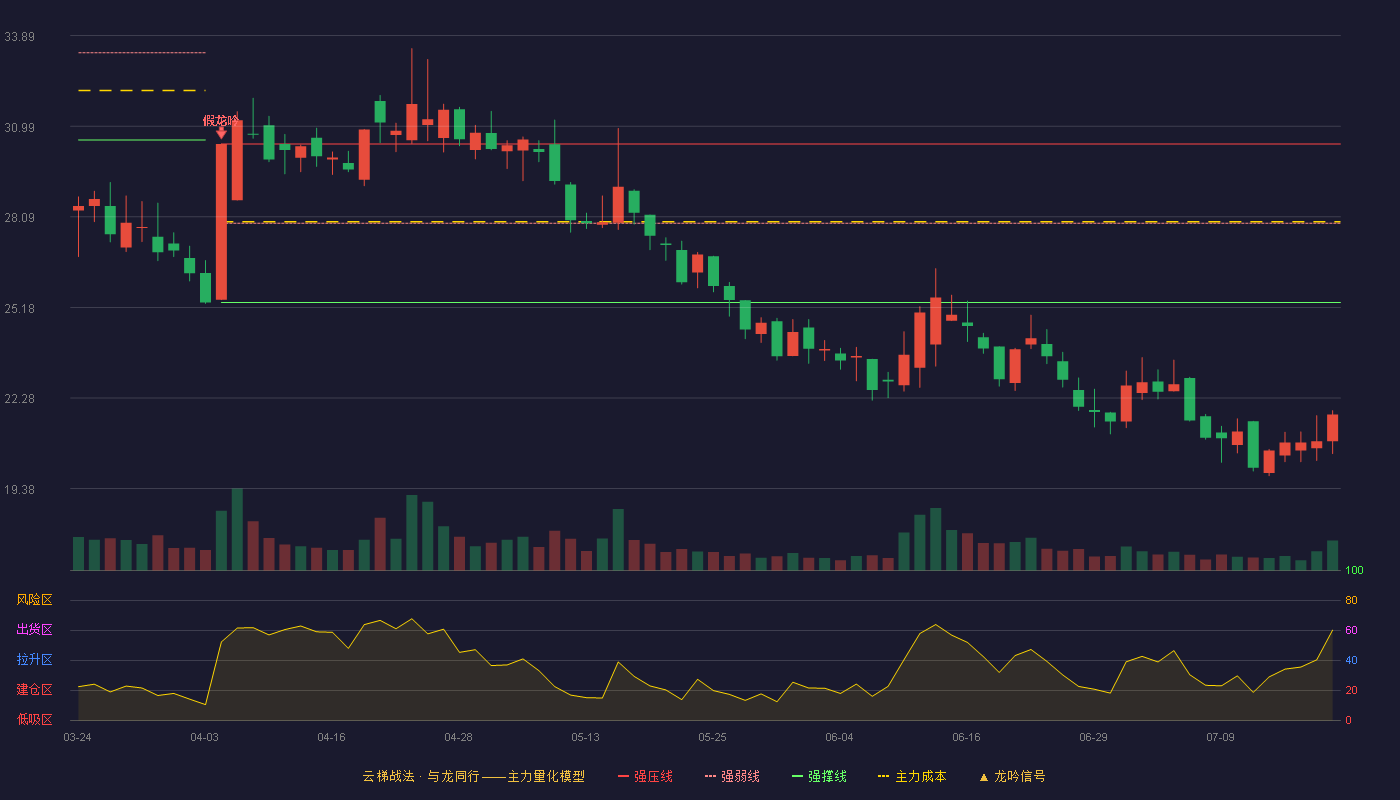Toggle the 强压线 legend entry

point(645,776)
